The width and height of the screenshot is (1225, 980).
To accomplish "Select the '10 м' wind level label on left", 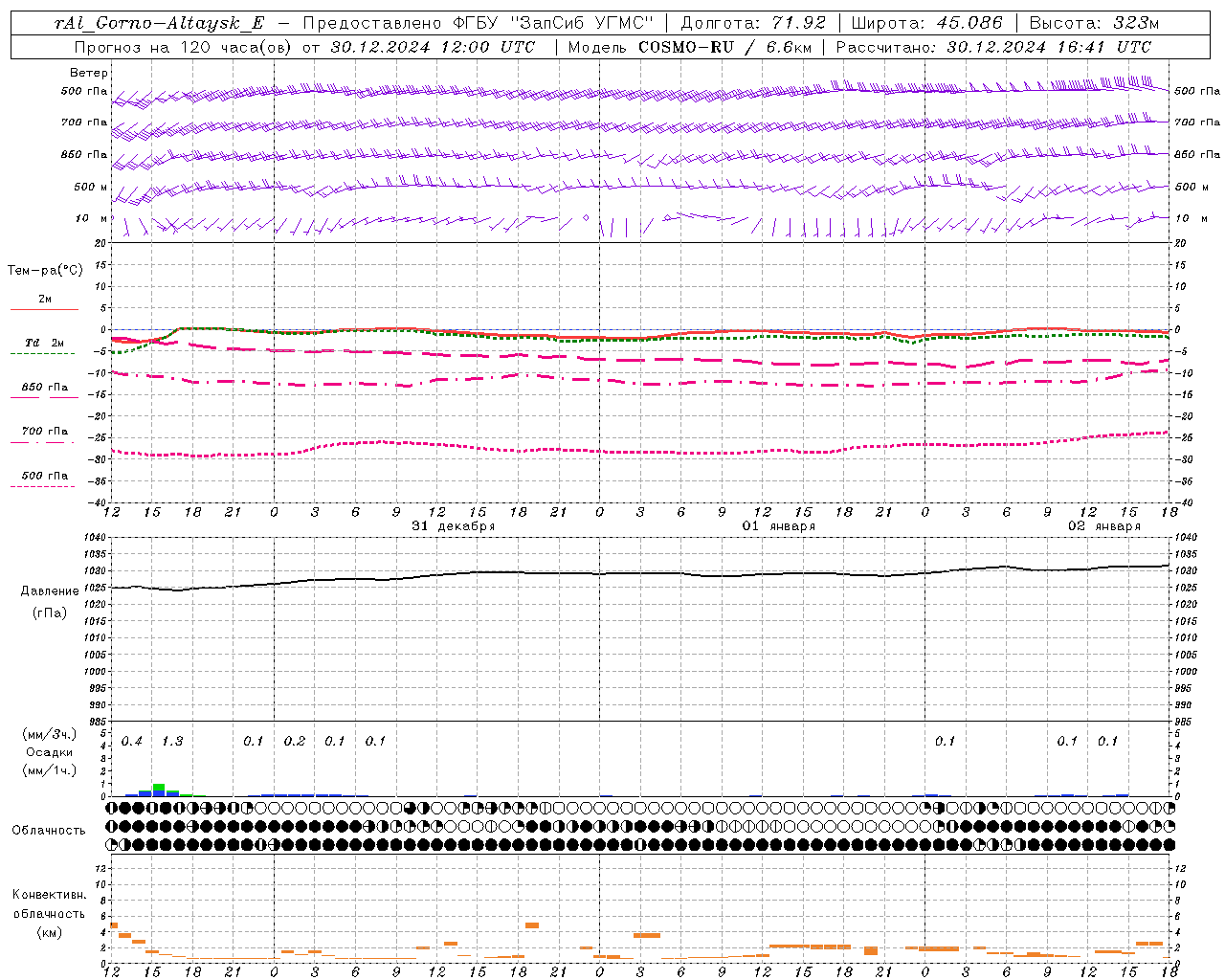I will point(92,218).
